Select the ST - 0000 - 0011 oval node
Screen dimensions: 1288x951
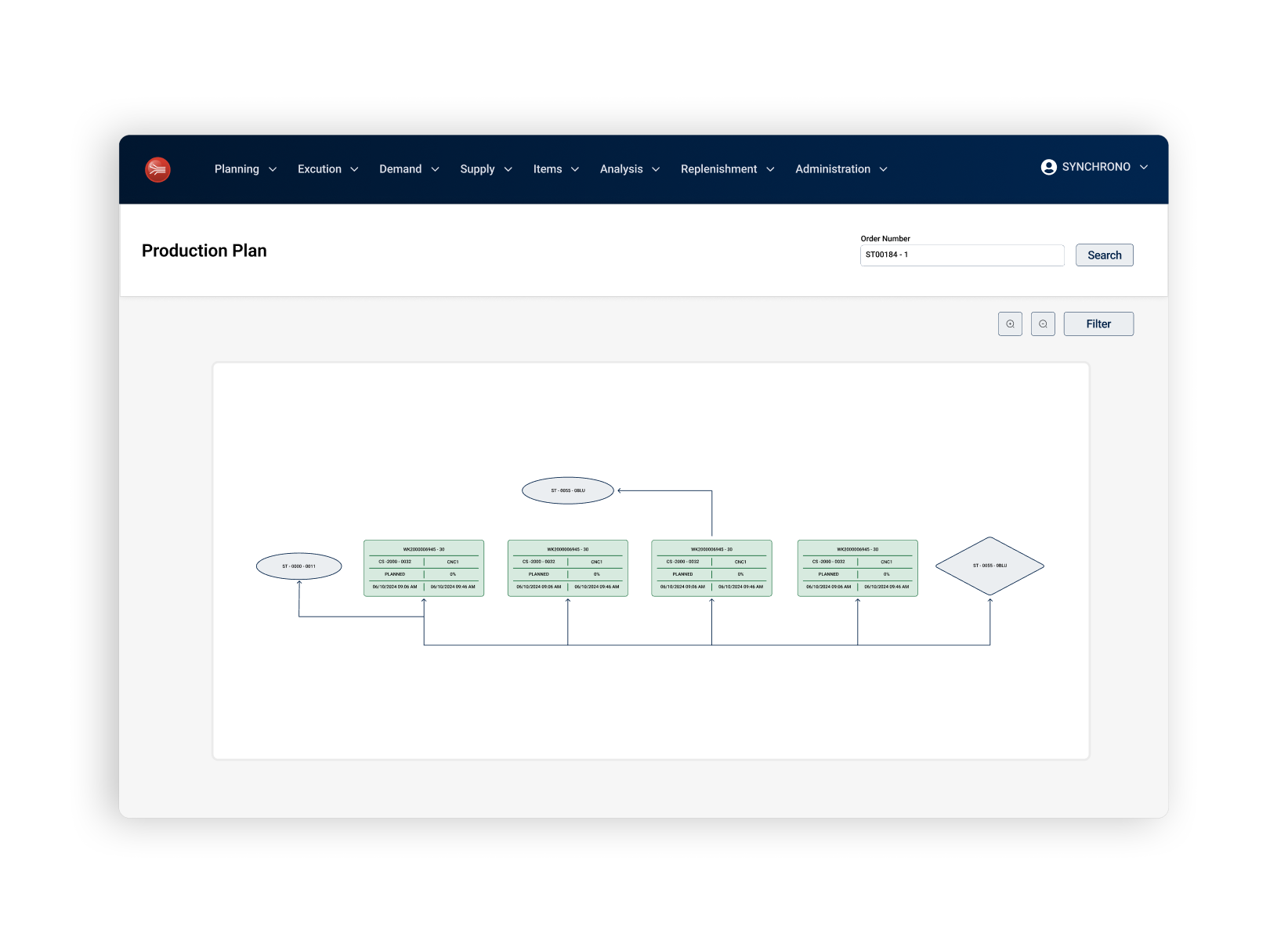[x=299, y=566]
